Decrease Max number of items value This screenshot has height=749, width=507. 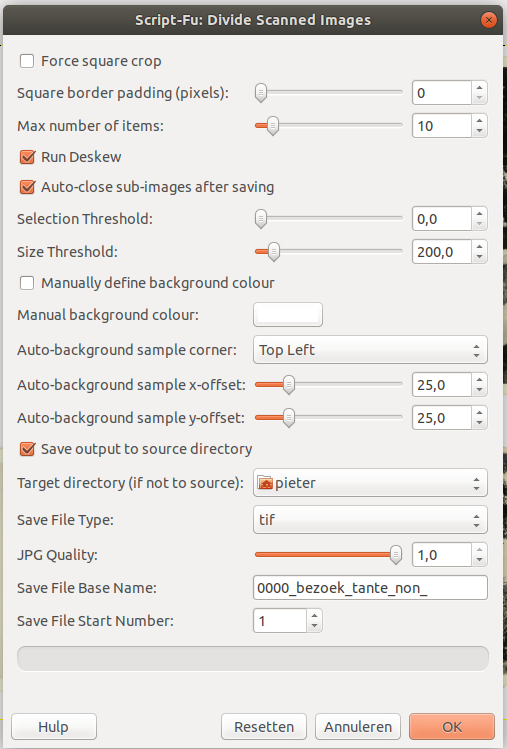(479, 131)
